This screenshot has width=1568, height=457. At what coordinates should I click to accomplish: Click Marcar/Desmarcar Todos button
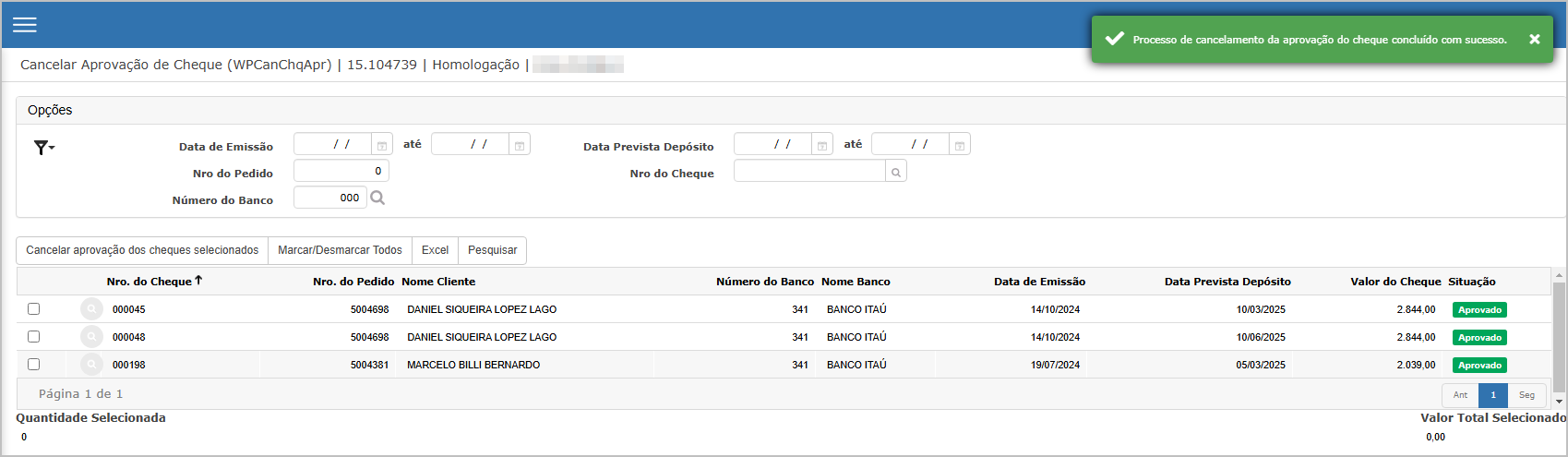pos(340,250)
